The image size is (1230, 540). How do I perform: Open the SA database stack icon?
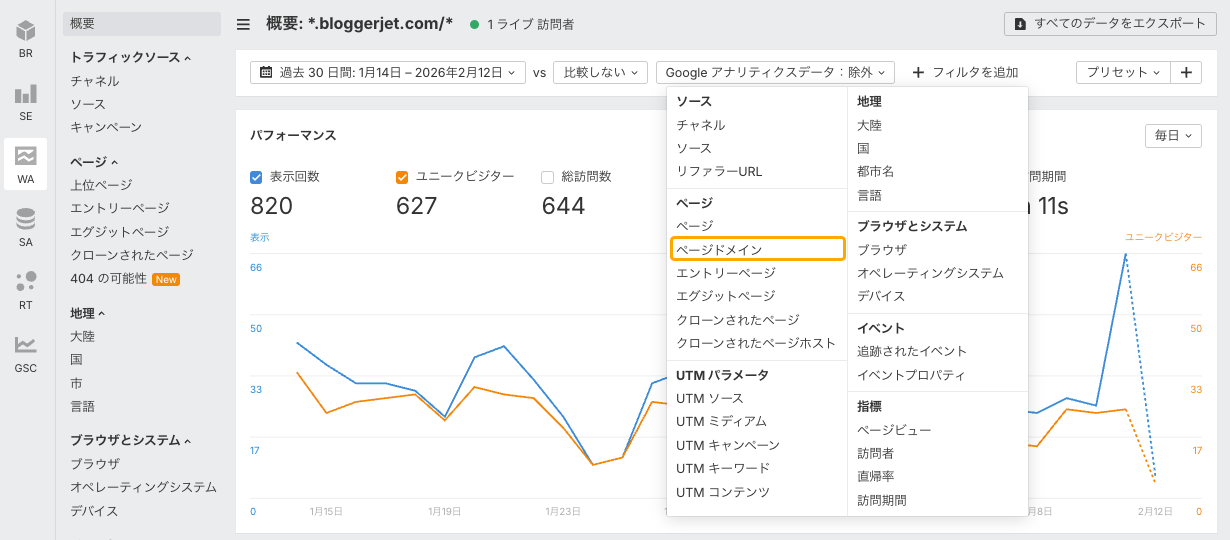[x=25, y=227]
